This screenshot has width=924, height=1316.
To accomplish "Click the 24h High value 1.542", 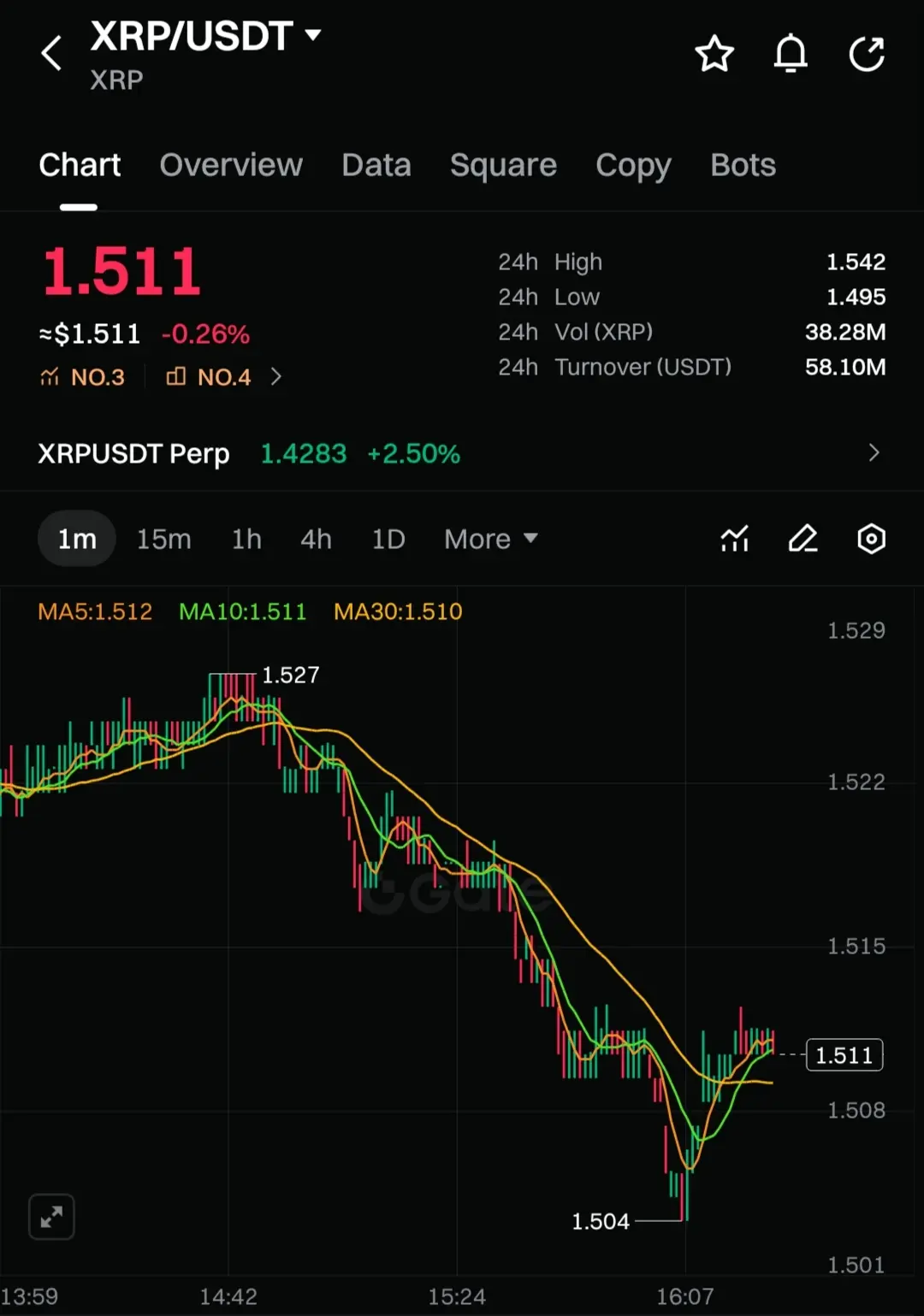I will (x=856, y=262).
